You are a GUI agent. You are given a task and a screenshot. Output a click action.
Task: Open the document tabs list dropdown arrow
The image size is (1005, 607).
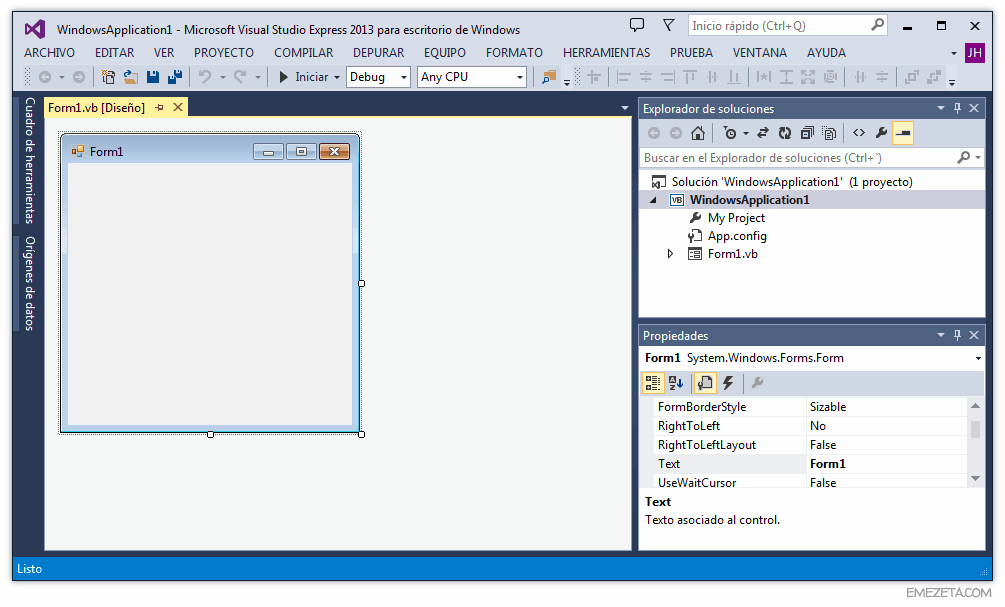(625, 108)
